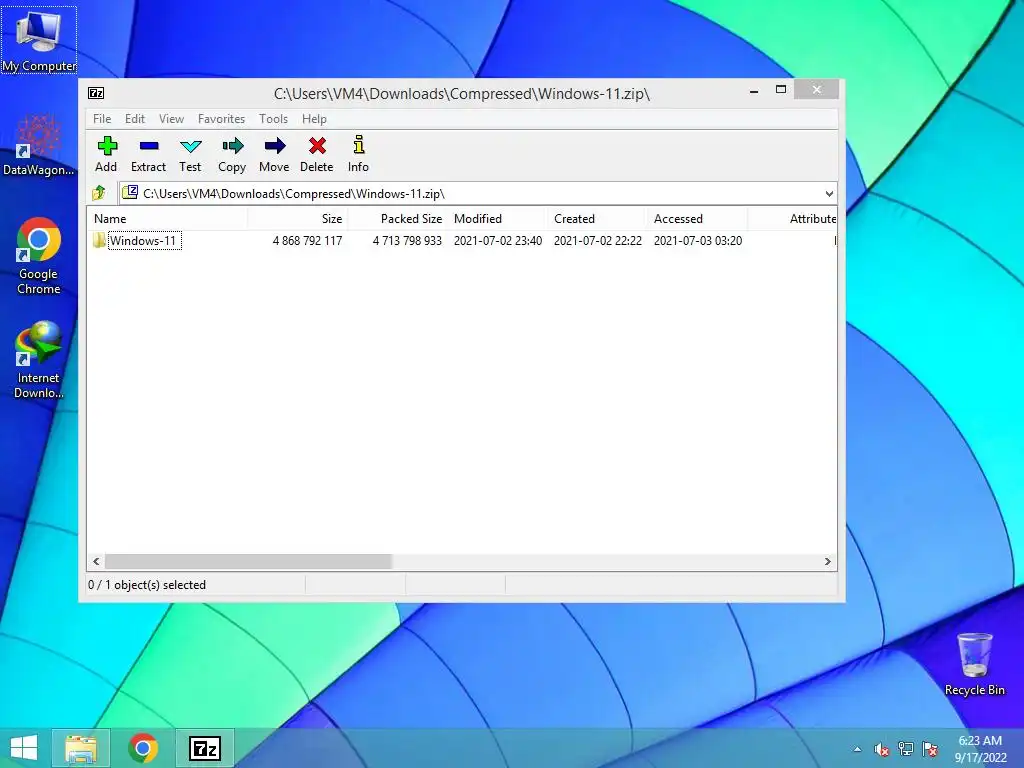
Task: Click the network tray icon
Action: click(x=906, y=749)
